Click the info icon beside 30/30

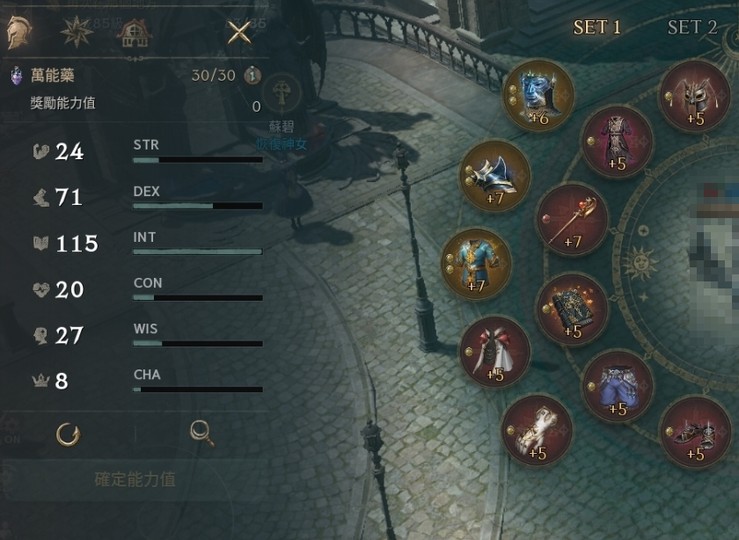[253, 75]
